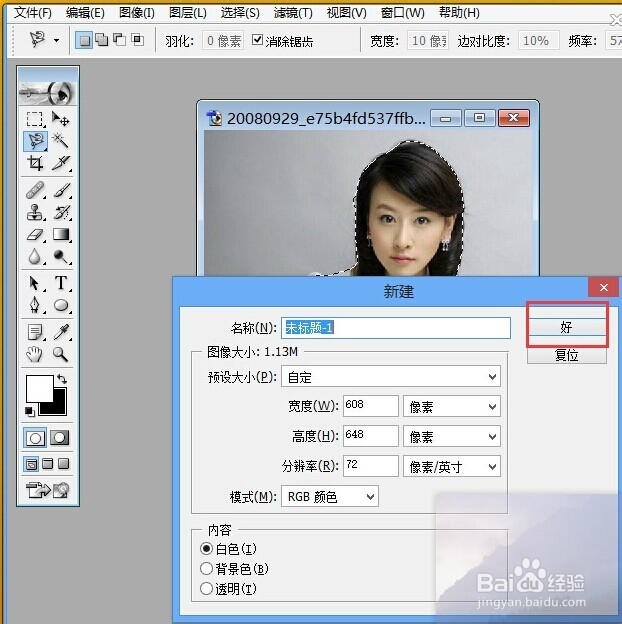Select the Pen tool
The height and width of the screenshot is (624, 622).
35,305
